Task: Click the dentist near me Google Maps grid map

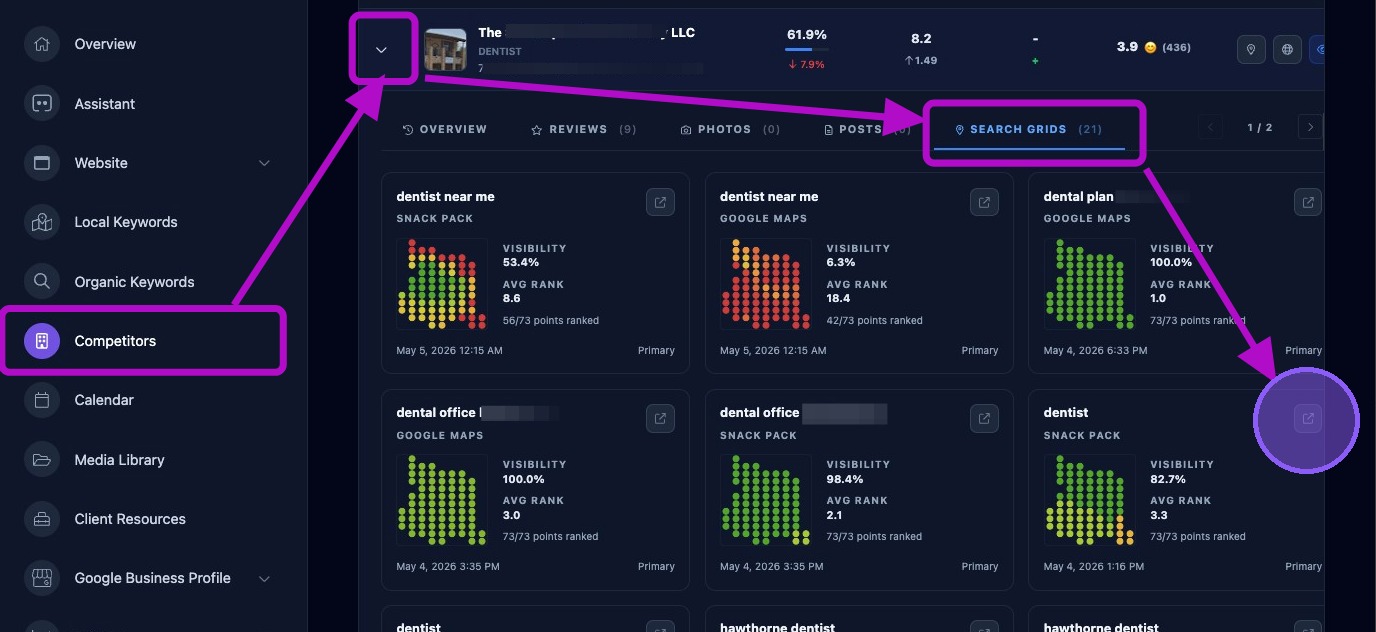Action: [766, 283]
